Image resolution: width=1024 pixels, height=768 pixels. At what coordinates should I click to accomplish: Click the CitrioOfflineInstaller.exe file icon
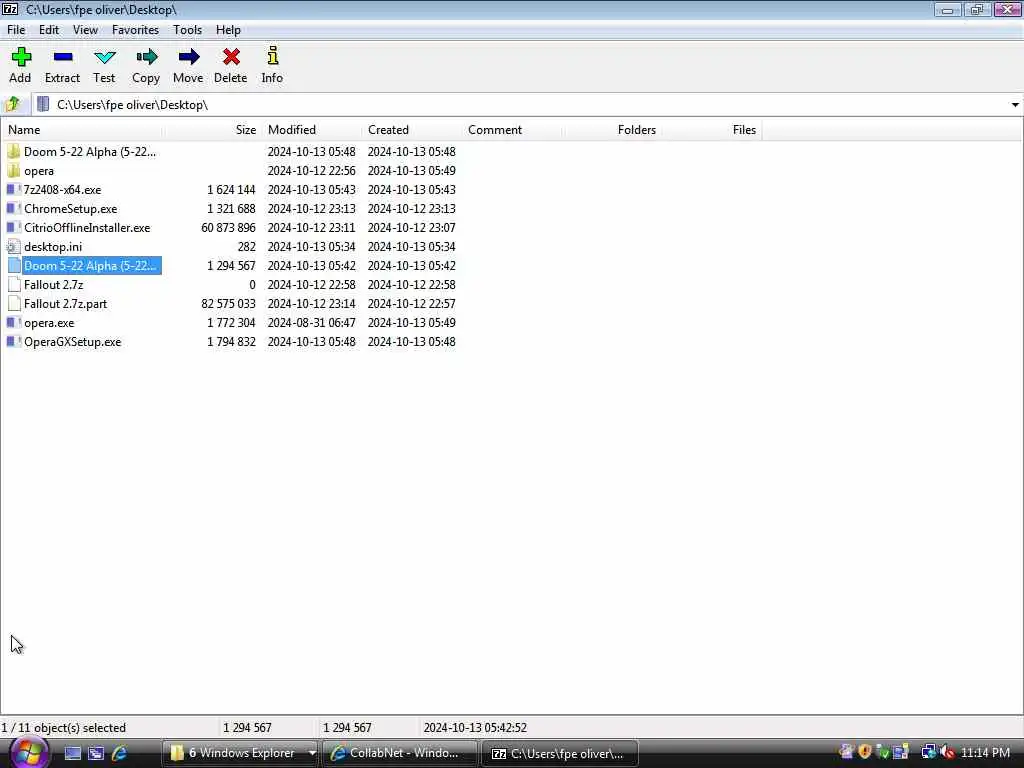click(x=14, y=227)
